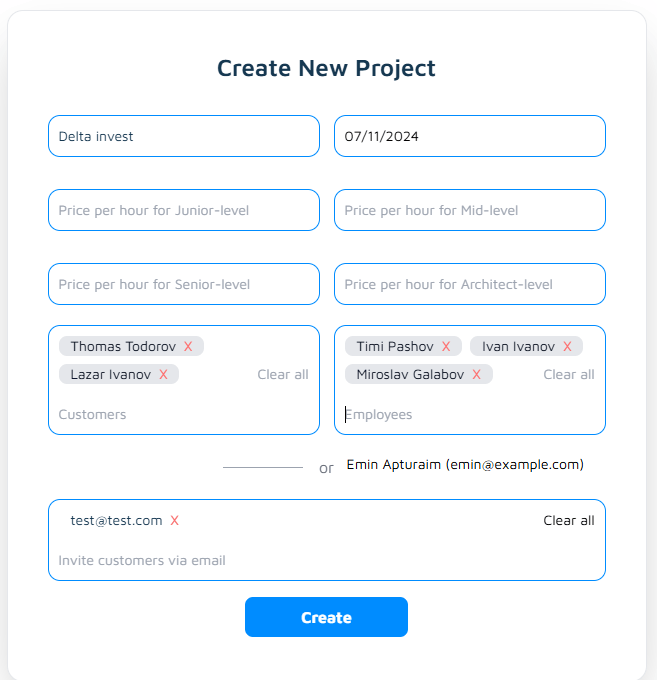657x680 pixels.
Task: Remove Lazar Ivanov customer tag
Action: (163, 374)
